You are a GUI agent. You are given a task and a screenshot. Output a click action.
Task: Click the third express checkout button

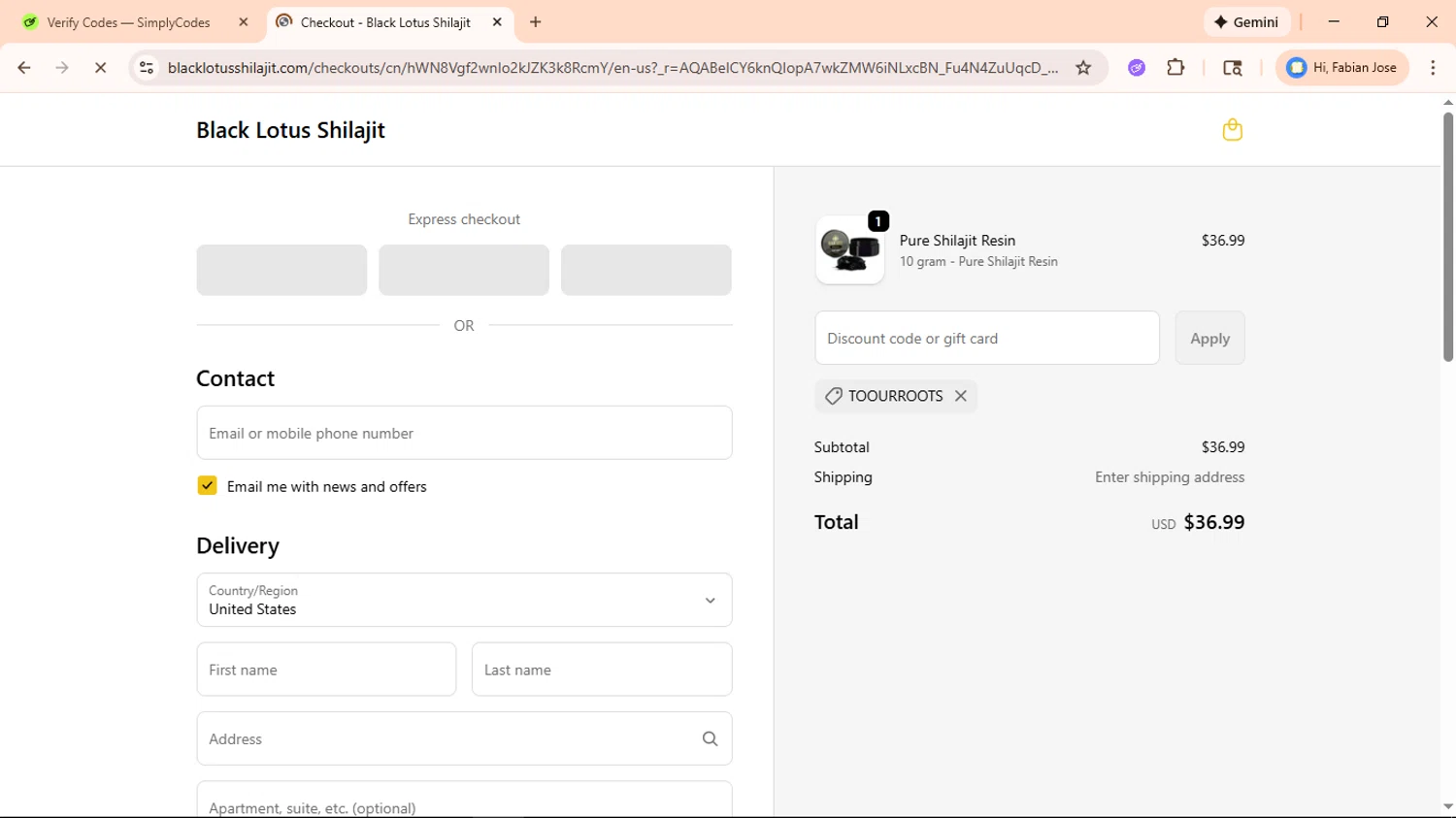point(646,270)
